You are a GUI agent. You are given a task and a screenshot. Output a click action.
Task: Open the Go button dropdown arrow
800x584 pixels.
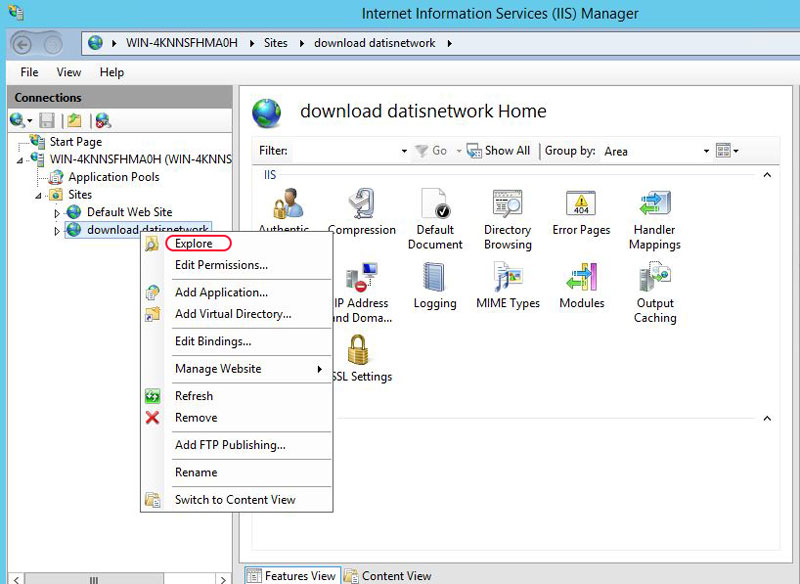[x=459, y=151]
